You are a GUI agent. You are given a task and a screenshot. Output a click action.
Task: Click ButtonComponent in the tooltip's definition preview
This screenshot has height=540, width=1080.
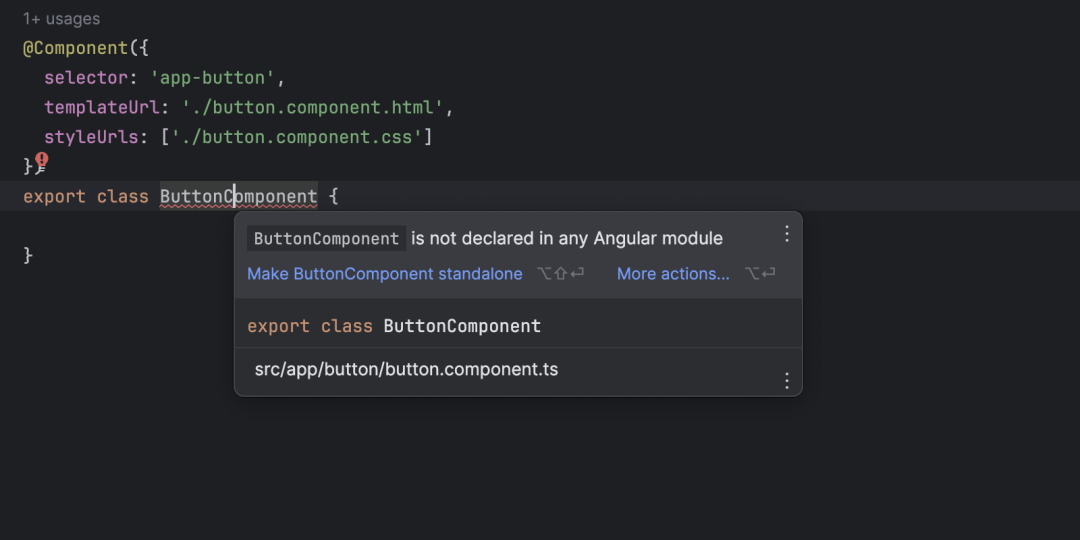click(x=462, y=326)
